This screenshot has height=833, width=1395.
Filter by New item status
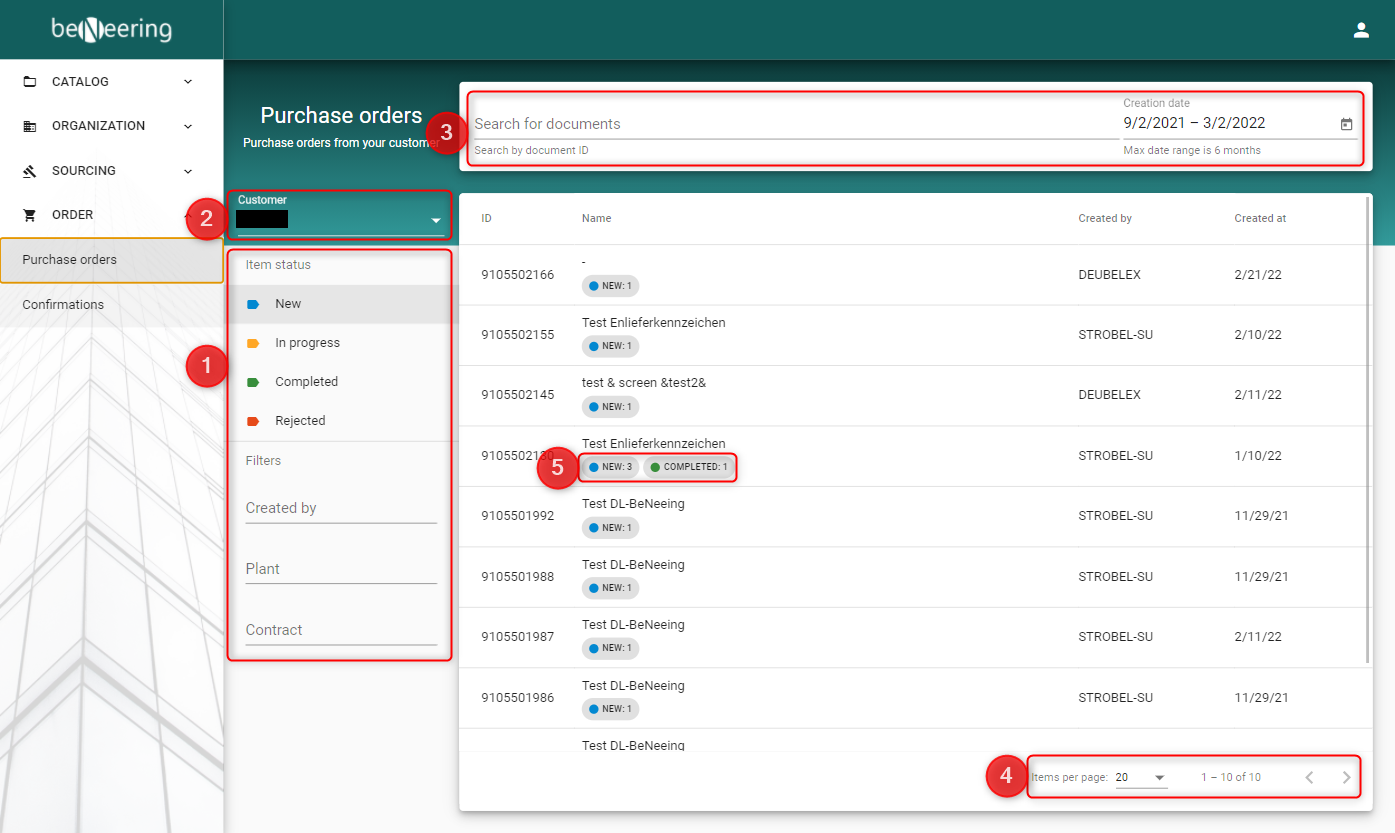click(288, 304)
